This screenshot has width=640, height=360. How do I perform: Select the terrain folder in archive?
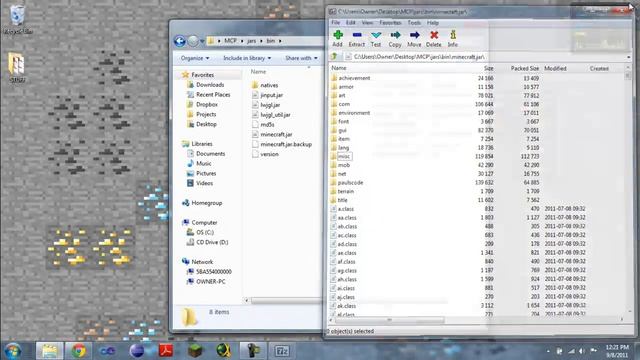pyautogui.click(x=345, y=191)
